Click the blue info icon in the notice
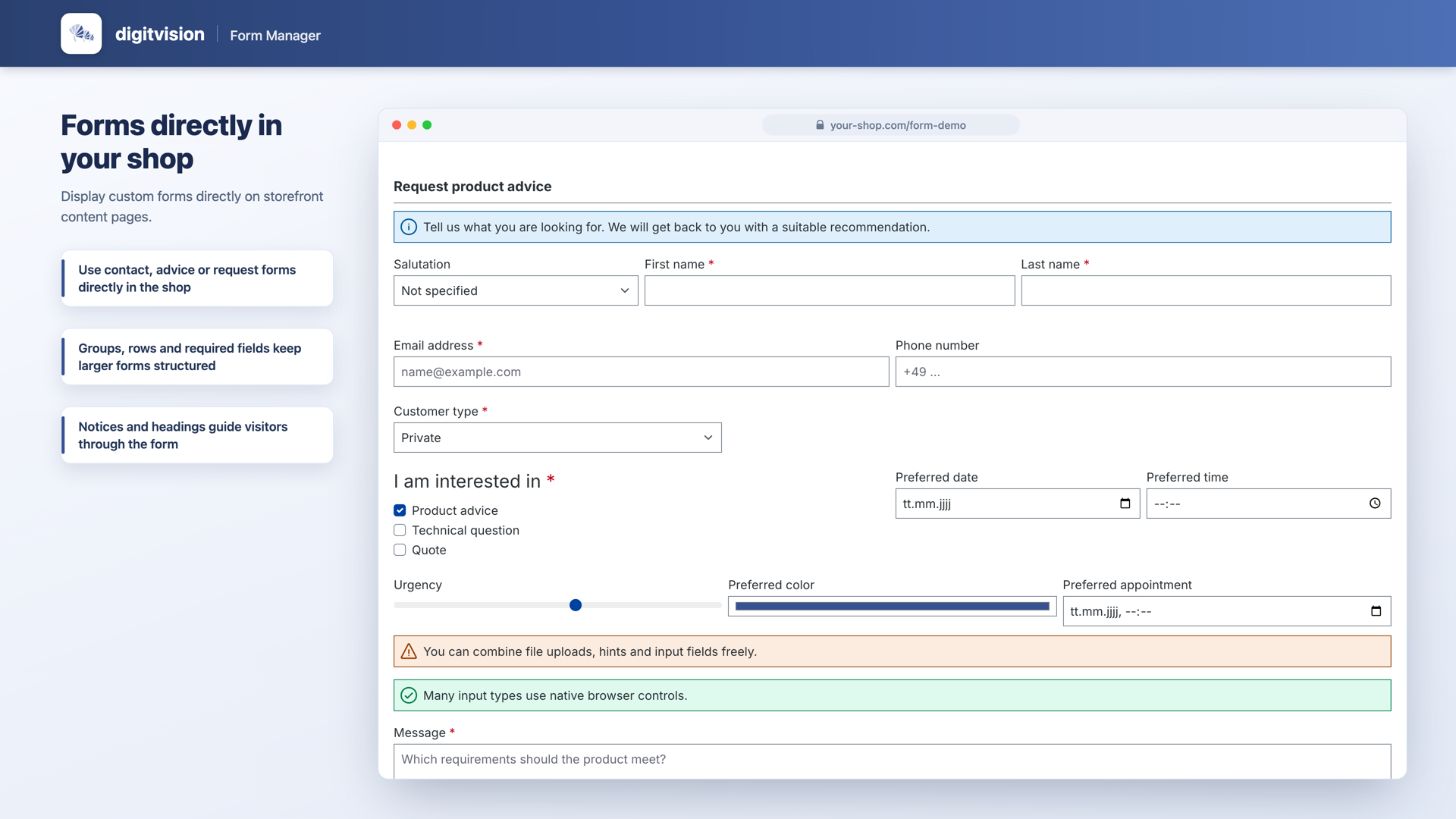The height and width of the screenshot is (819, 1456). (x=409, y=227)
